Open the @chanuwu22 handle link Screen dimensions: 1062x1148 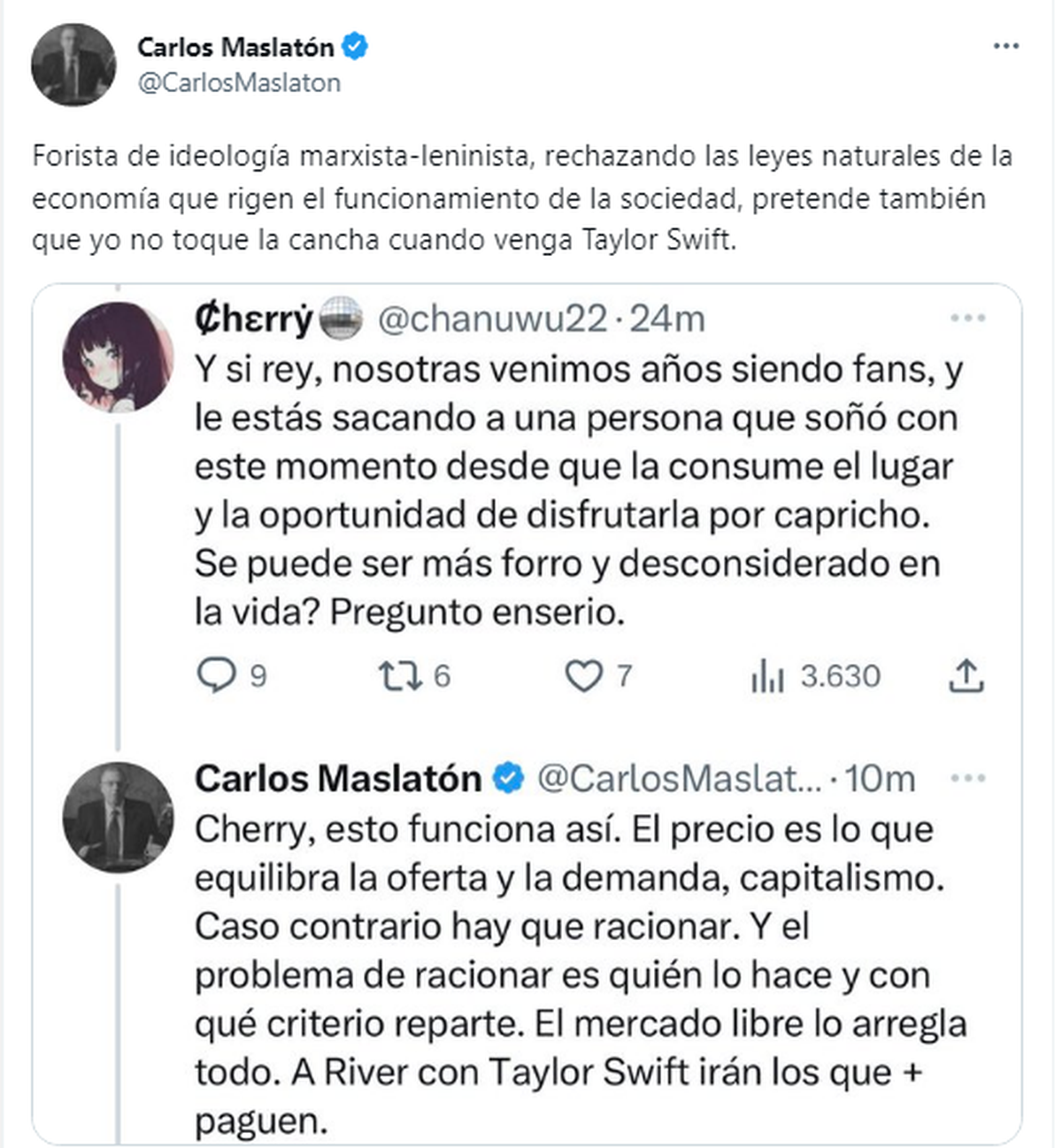[492, 319]
